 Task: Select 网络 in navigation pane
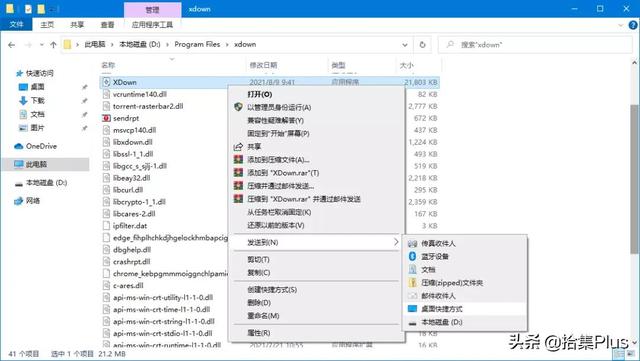(33, 201)
